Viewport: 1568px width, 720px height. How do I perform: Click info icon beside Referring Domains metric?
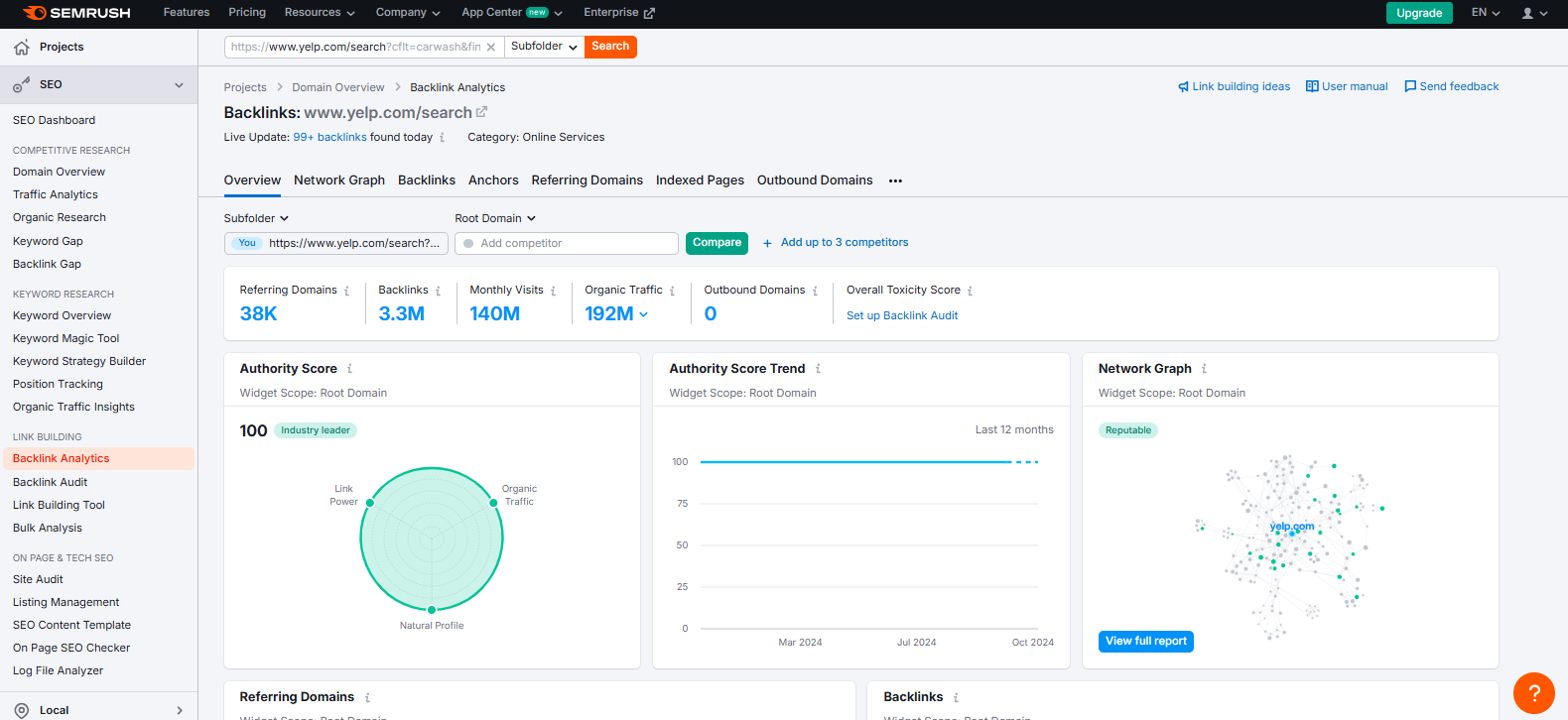[x=346, y=291]
